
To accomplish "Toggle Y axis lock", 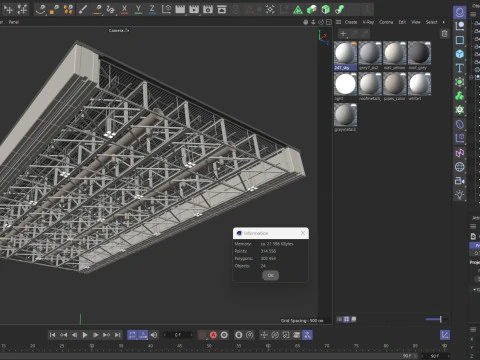I will pos(138,9).
